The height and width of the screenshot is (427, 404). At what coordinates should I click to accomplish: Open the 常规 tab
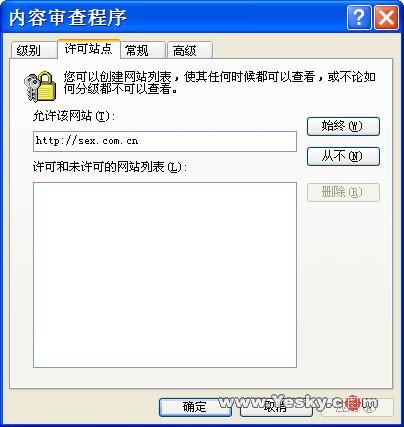(x=142, y=50)
